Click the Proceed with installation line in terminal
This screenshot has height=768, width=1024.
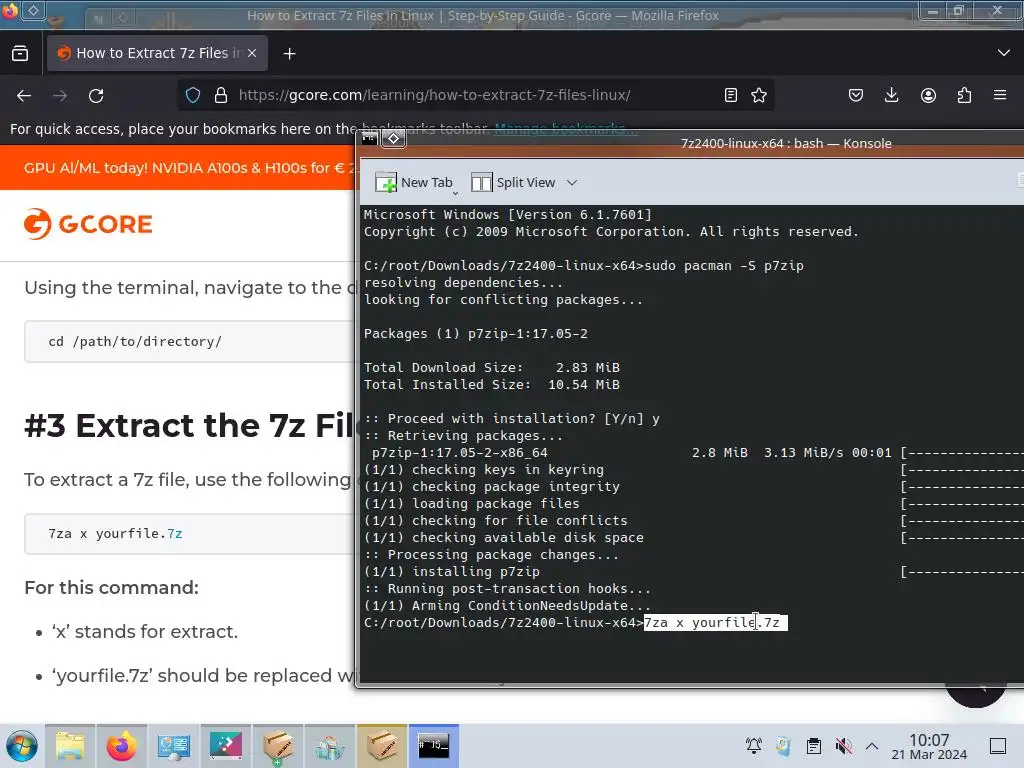[511, 419]
